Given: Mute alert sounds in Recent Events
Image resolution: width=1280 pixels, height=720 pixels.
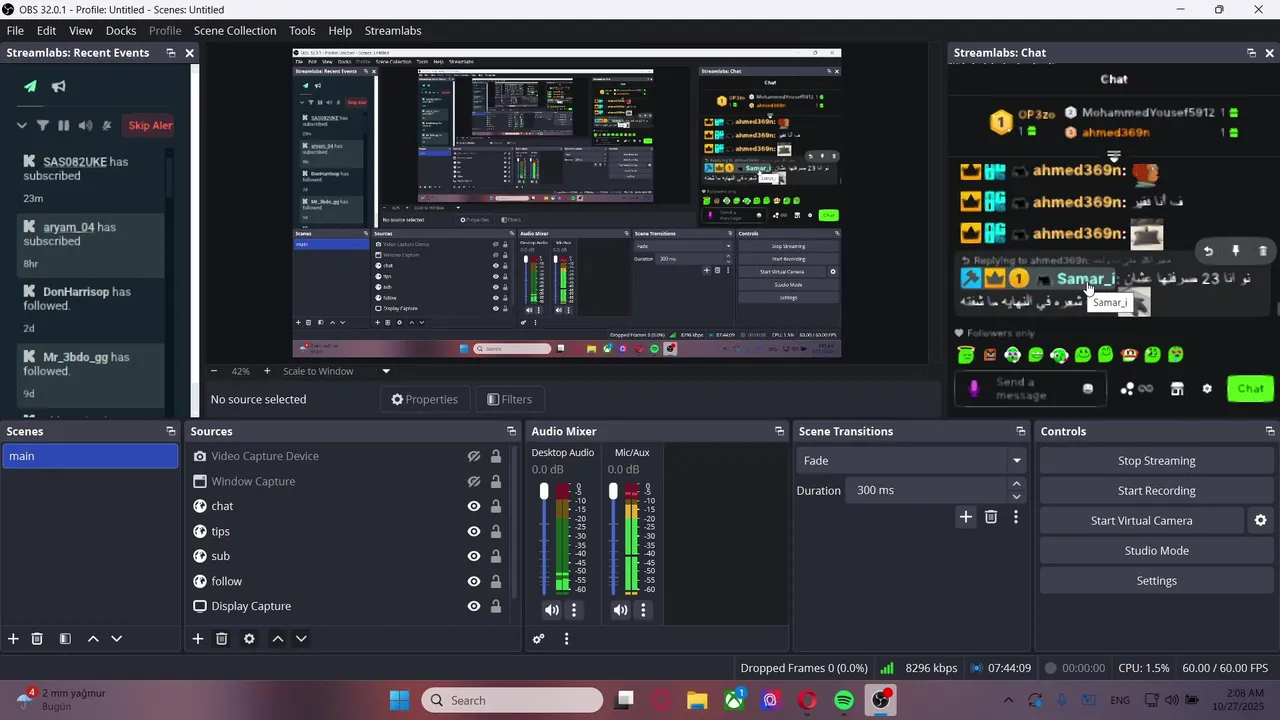Looking at the screenshot, I should (85, 125).
